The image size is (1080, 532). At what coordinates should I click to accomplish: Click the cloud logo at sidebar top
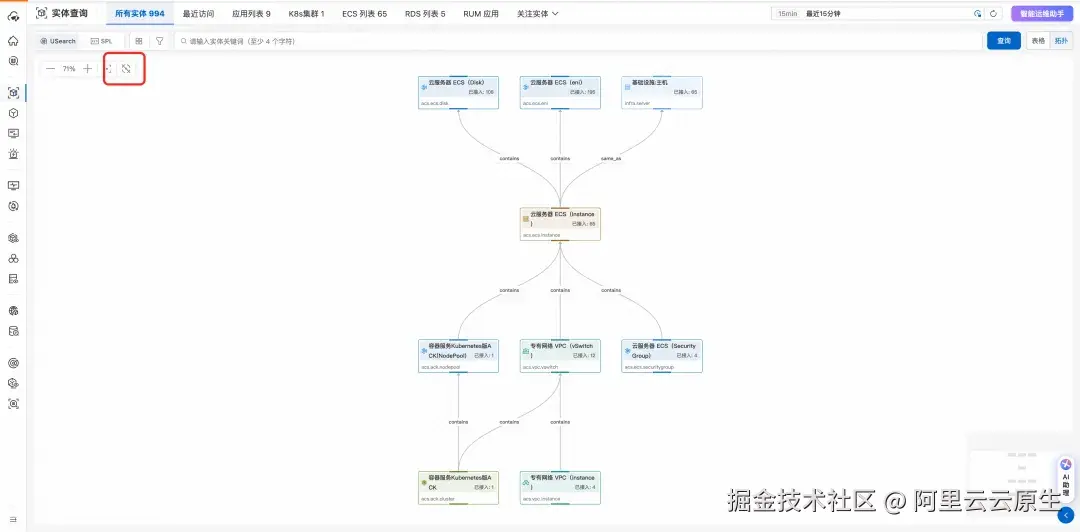tap(13, 17)
